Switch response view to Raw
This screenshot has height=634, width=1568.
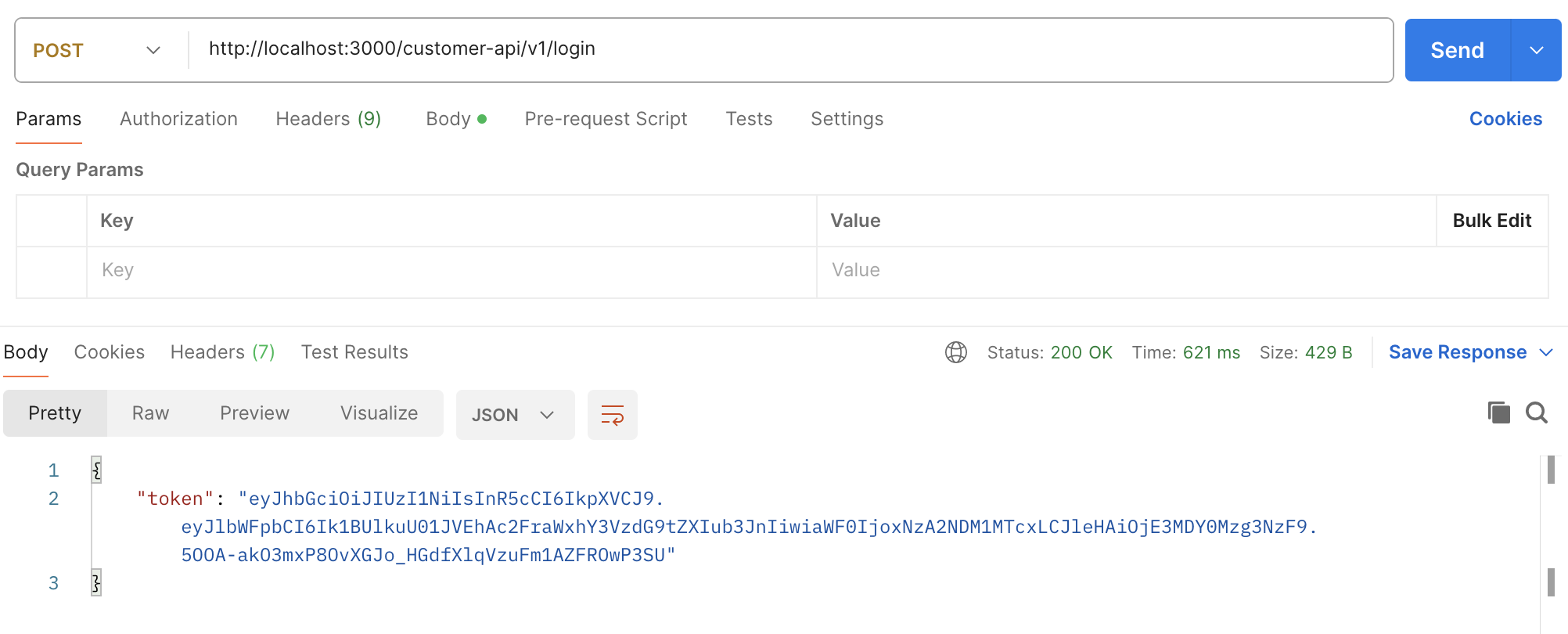click(x=150, y=413)
